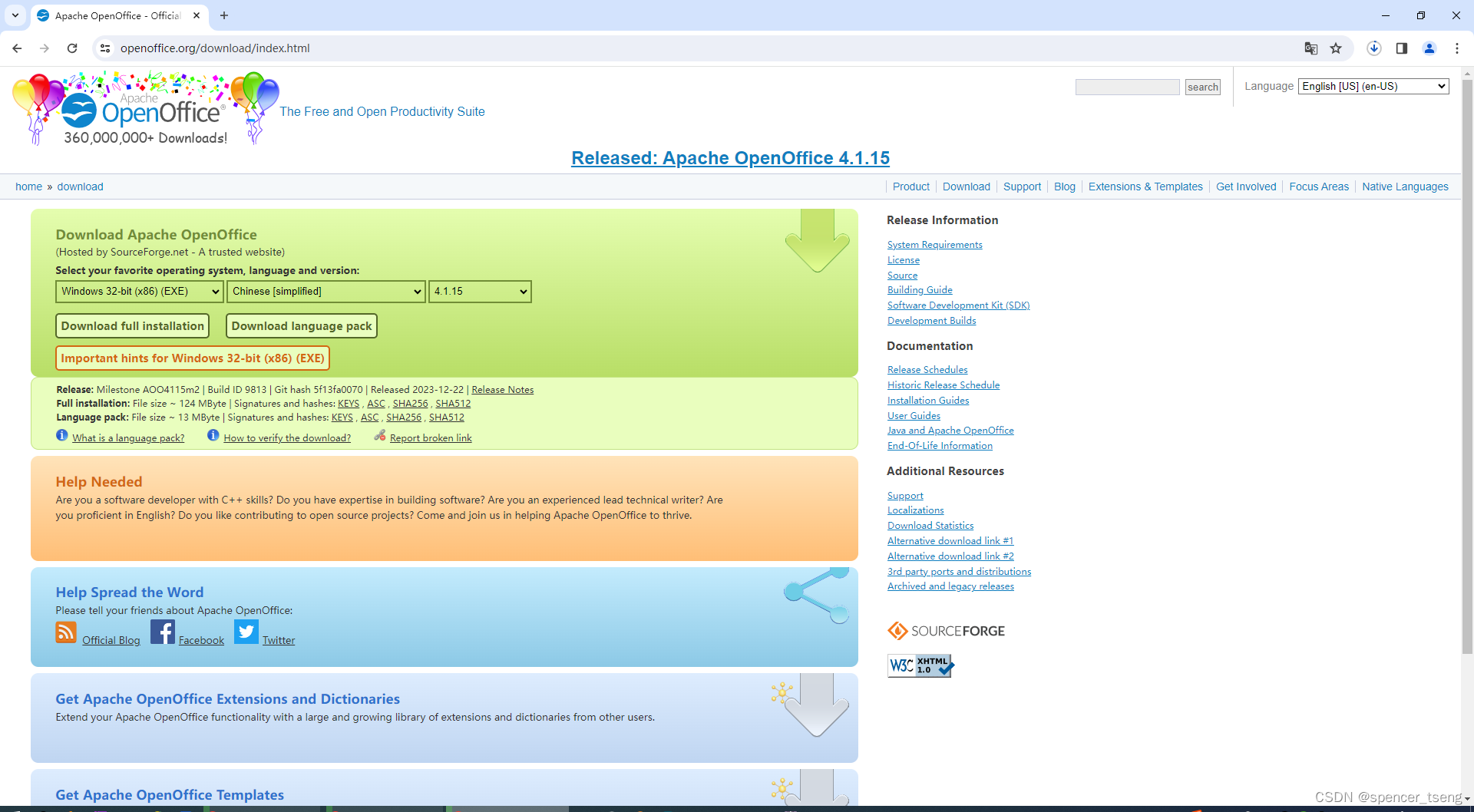Click the SourceForge logo
The image size is (1474, 812).
pos(945,630)
